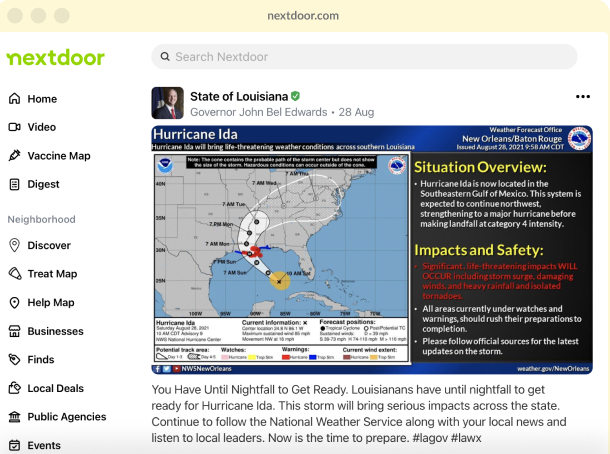The width and height of the screenshot is (610, 454).
Task: Click the Search Nextdoor field
Action: (364, 57)
